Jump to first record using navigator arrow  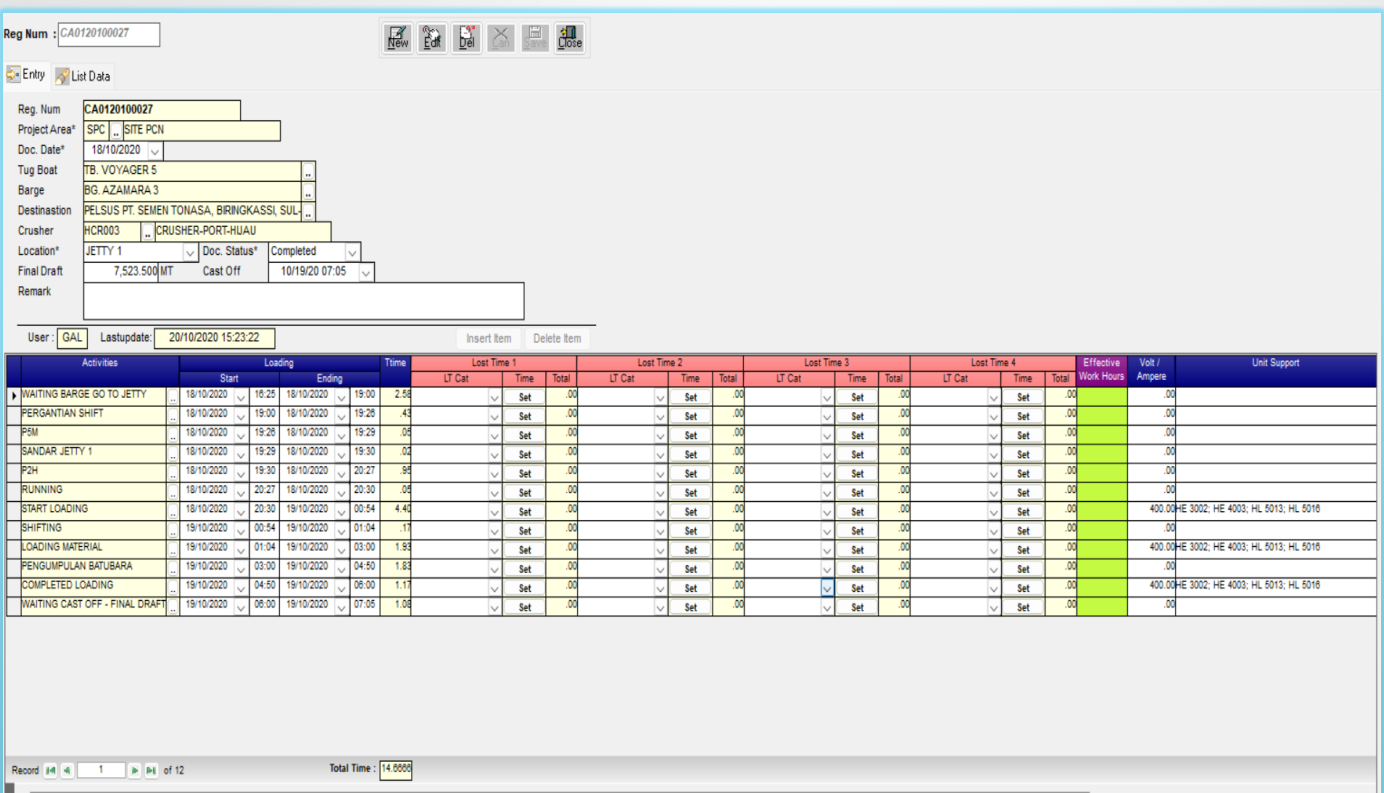tap(50, 770)
